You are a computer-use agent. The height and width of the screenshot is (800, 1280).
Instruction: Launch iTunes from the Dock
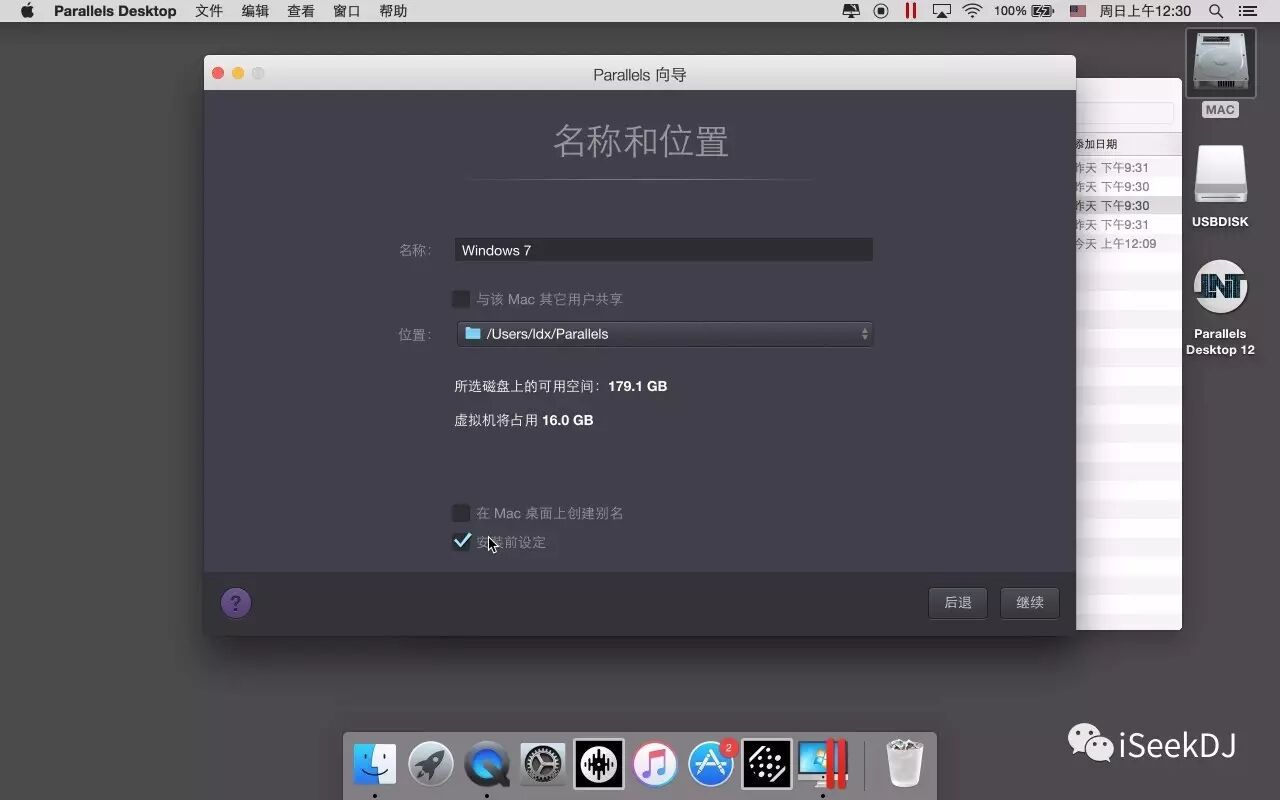(655, 765)
